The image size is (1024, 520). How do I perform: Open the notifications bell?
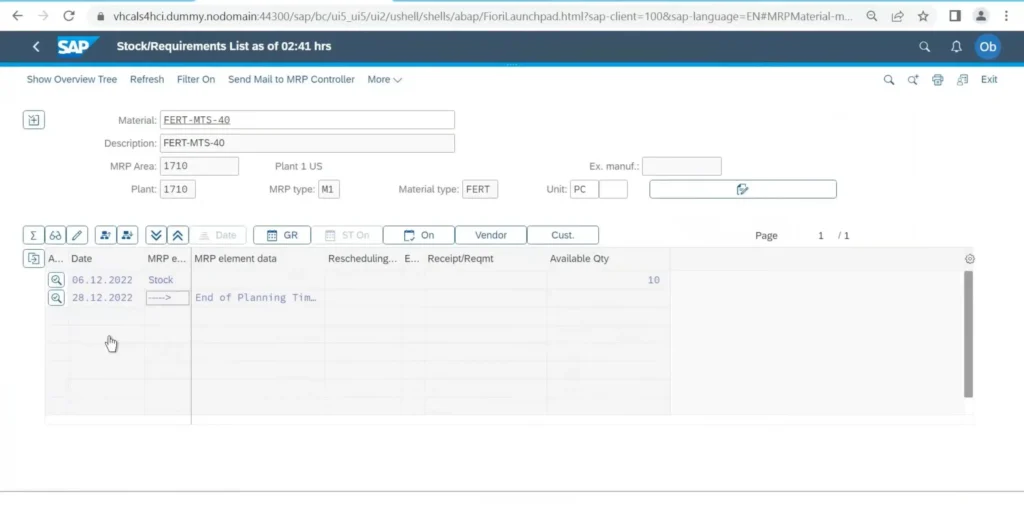pos(956,46)
